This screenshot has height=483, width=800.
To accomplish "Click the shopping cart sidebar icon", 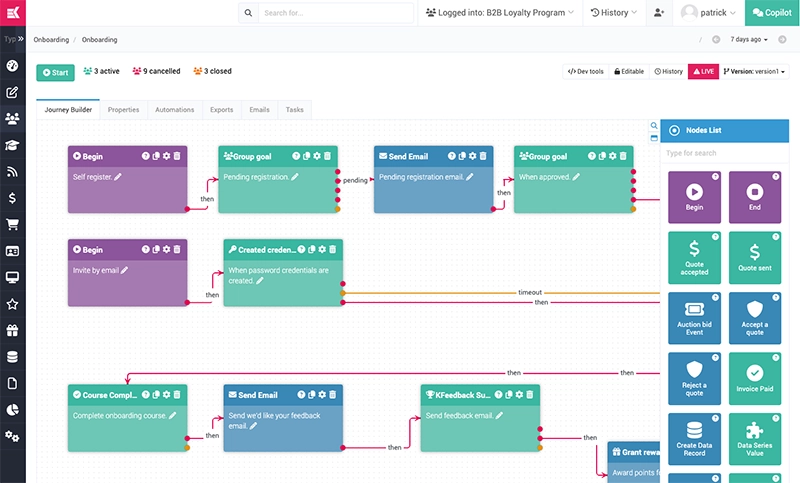I will 12,224.
